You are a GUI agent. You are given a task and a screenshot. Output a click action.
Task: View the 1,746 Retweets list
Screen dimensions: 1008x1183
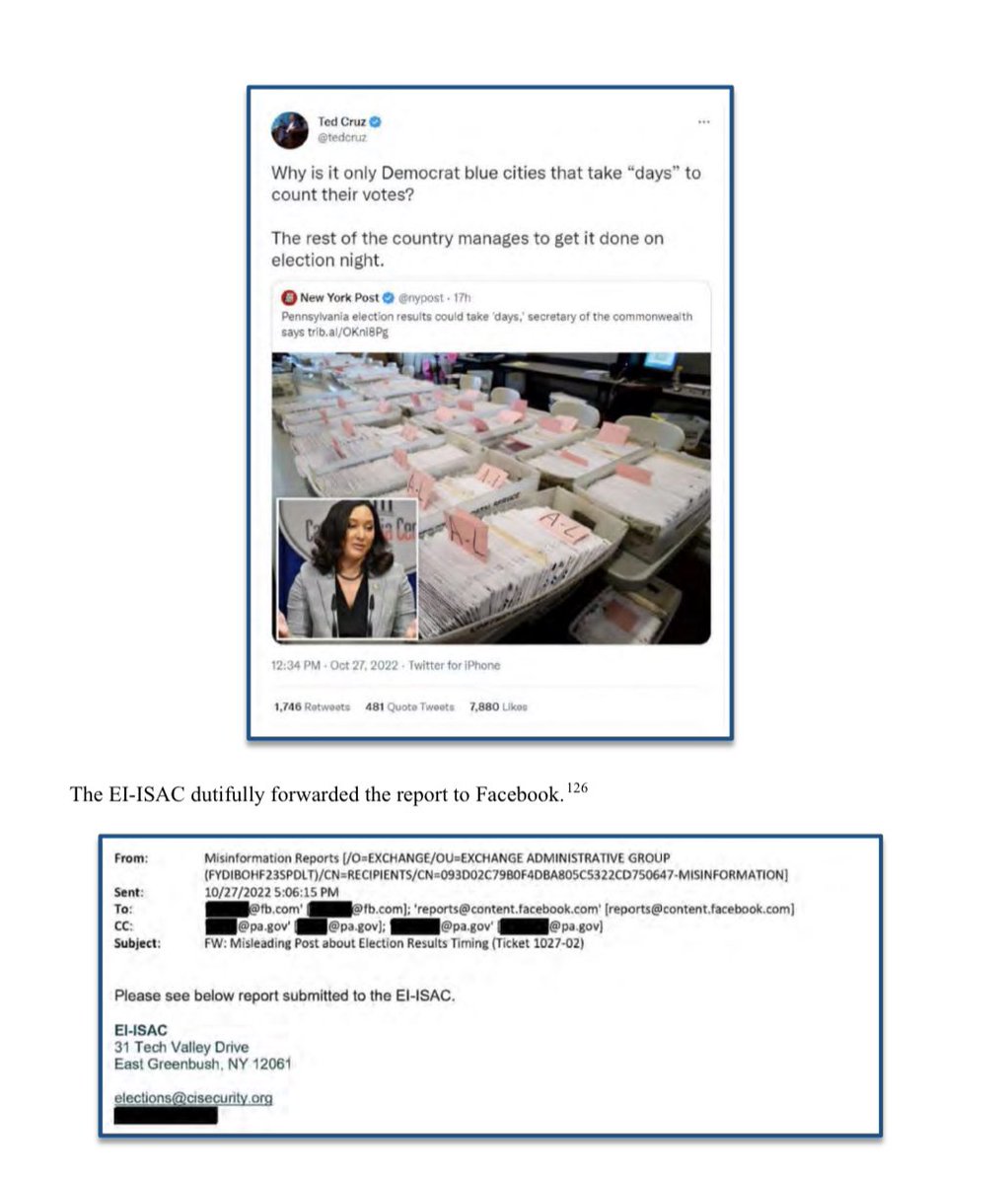[312, 706]
